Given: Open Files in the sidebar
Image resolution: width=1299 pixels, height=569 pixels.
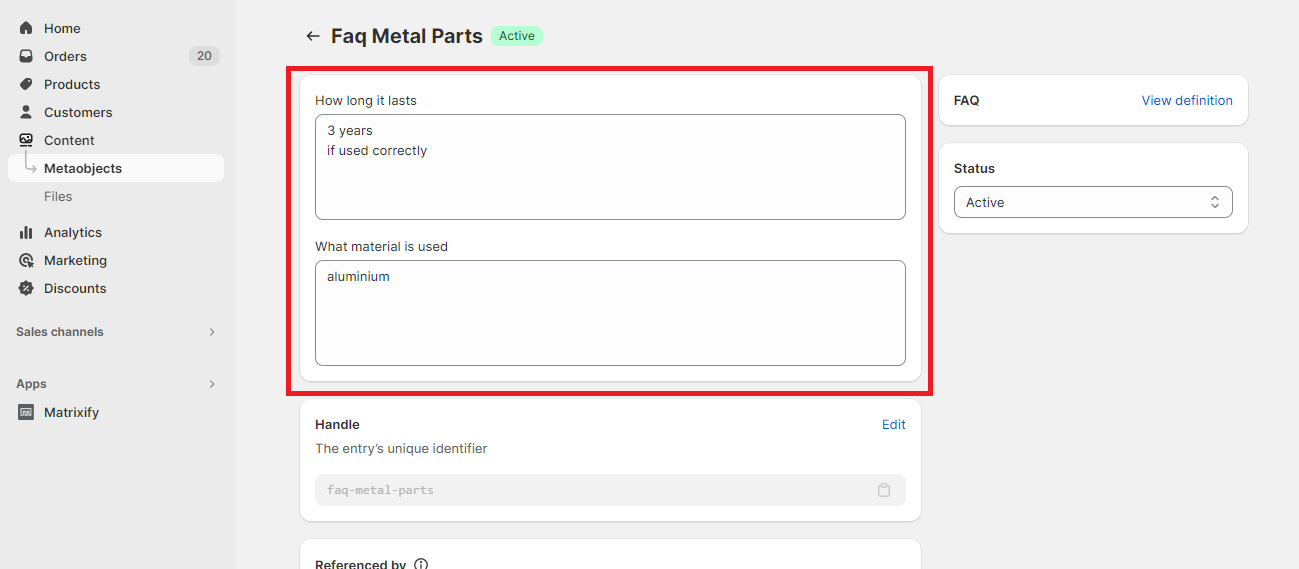Looking at the screenshot, I should [58, 196].
